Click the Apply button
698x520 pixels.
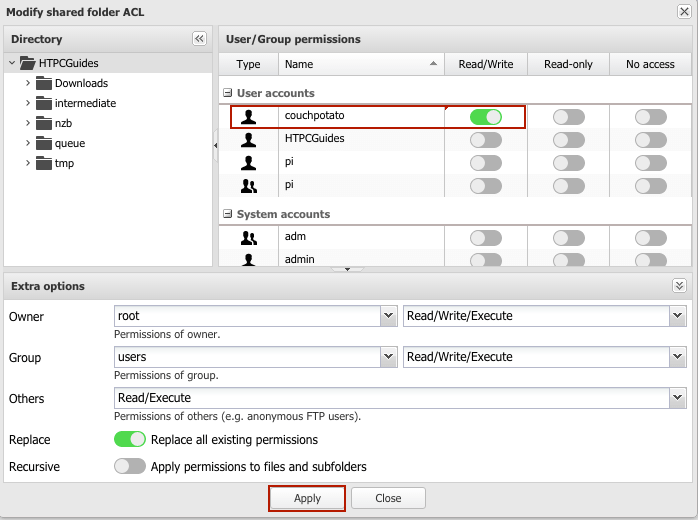pos(307,498)
